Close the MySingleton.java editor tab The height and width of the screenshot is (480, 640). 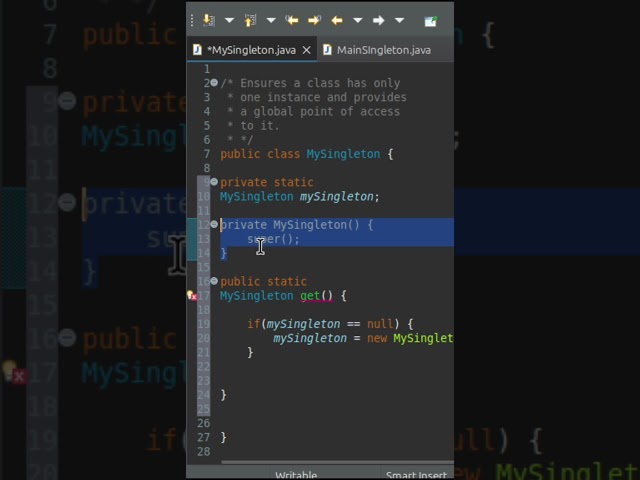pos(307,50)
